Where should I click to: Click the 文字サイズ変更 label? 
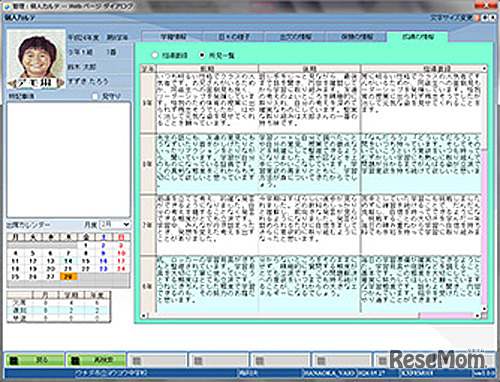click(x=451, y=18)
